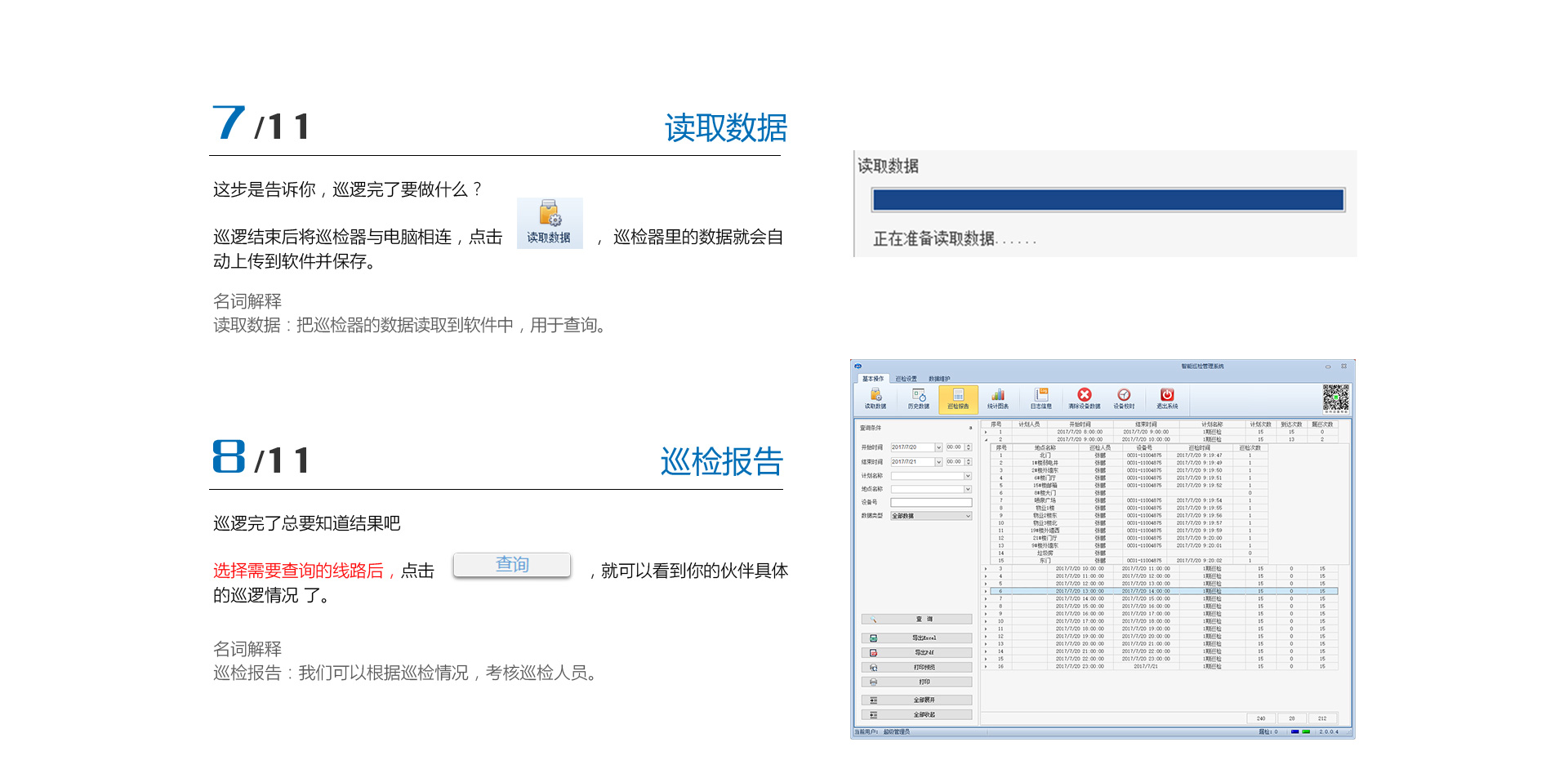Open 历史数据 in the app toolbar
This screenshot has height=769, width=1568.
(919, 398)
